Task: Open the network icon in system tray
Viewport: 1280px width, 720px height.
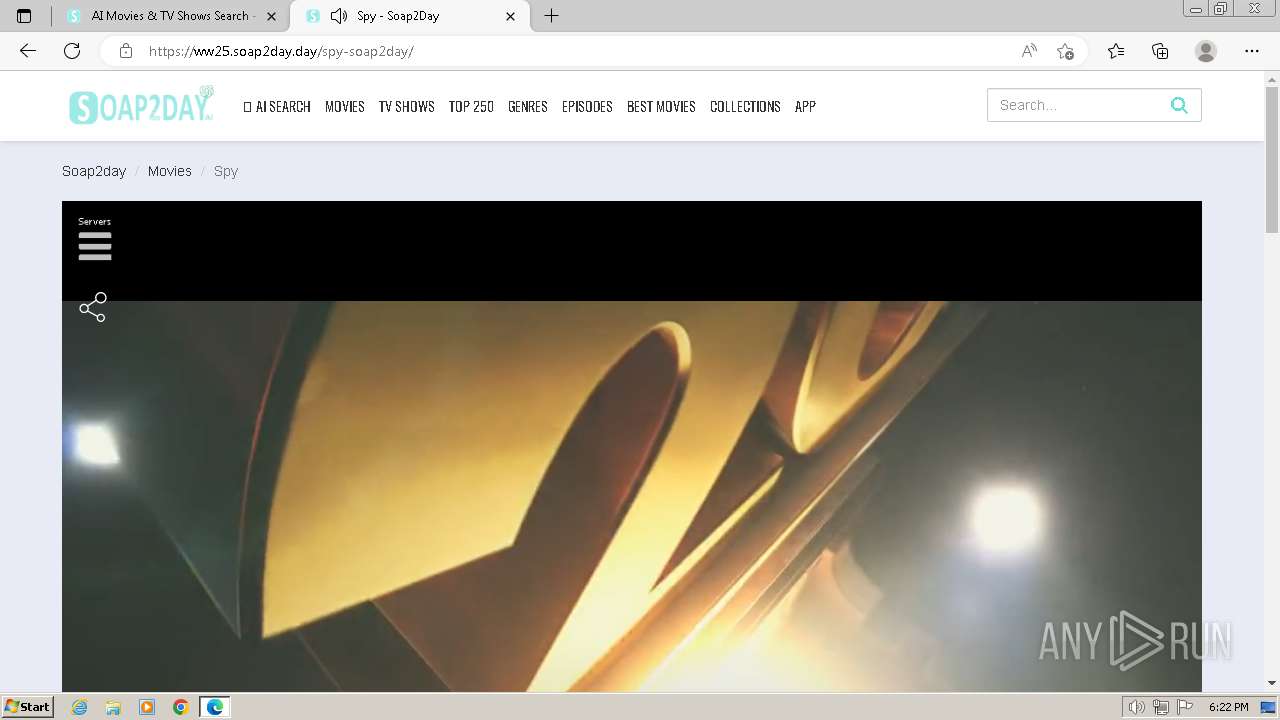Action: coord(1161,707)
